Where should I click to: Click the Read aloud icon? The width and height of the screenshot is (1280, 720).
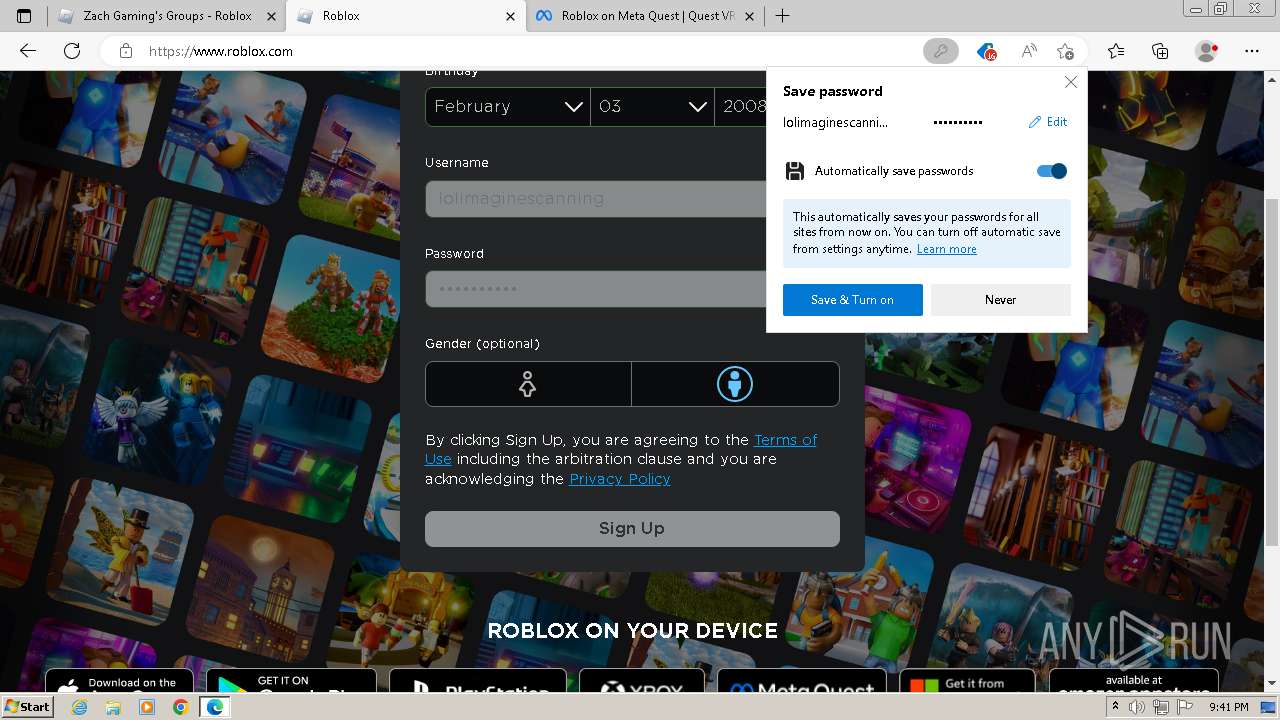coord(1028,51)
